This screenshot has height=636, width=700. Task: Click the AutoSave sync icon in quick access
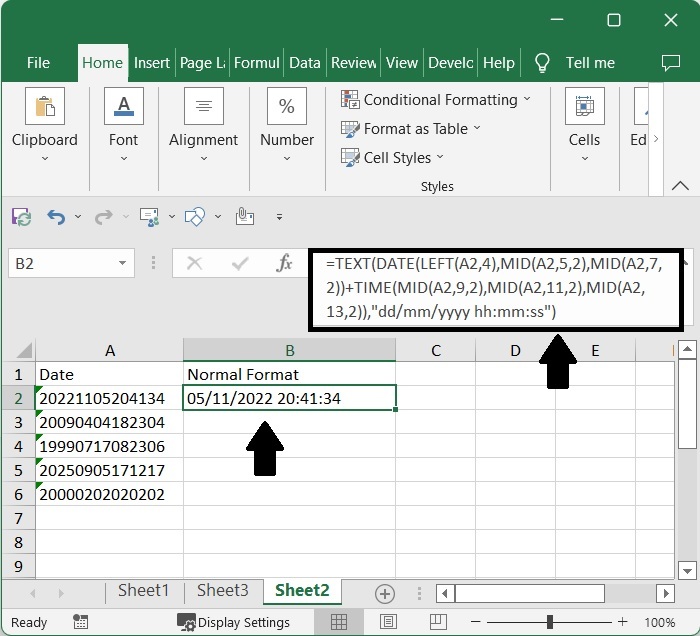(21, 216)
